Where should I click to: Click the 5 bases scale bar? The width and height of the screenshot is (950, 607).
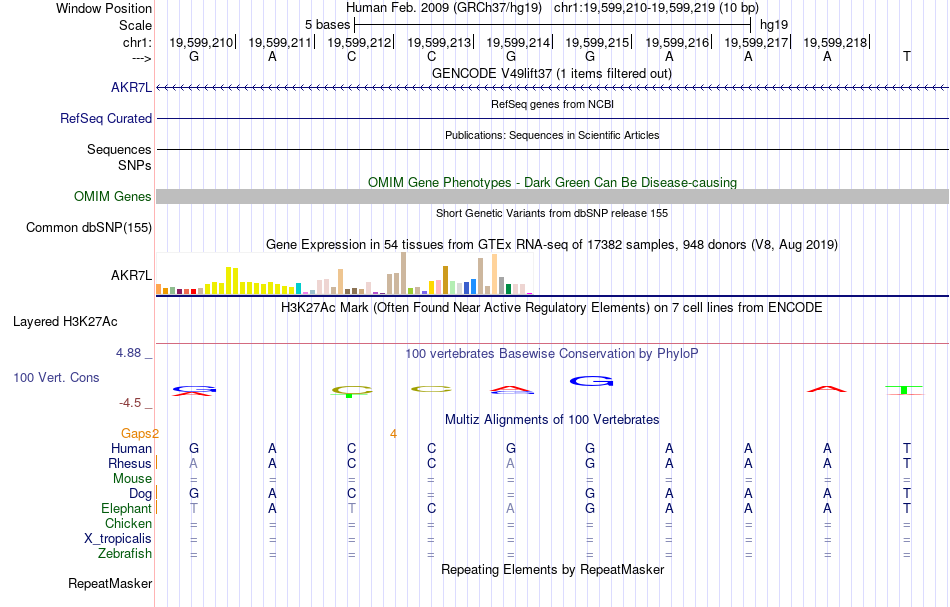point(552,25)
